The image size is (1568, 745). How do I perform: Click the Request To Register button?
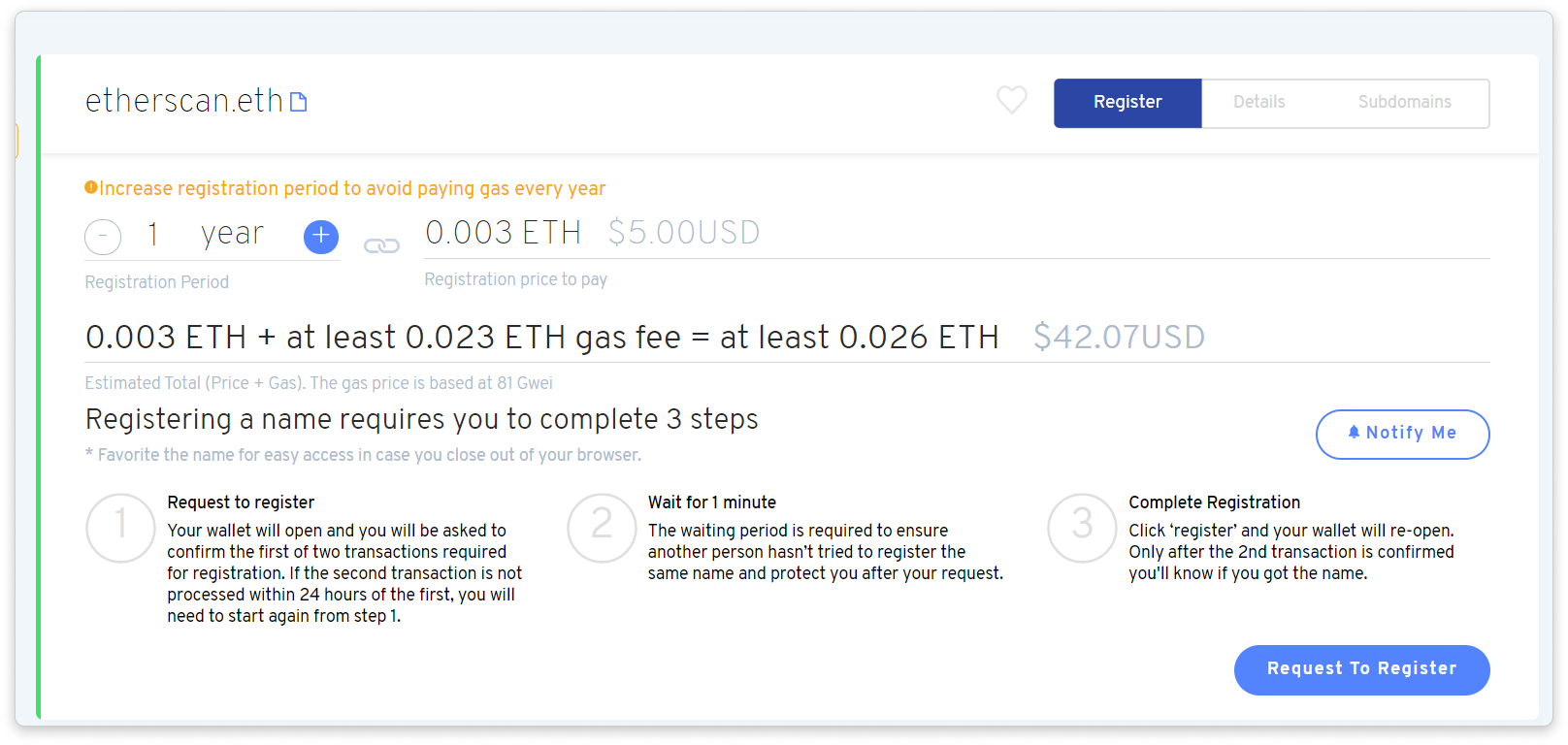(1361, 669)
